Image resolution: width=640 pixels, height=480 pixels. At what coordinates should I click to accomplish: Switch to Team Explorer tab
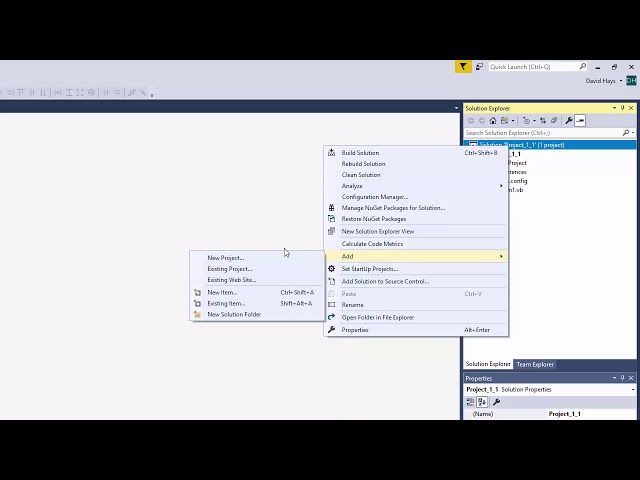[x=535, y=364]
